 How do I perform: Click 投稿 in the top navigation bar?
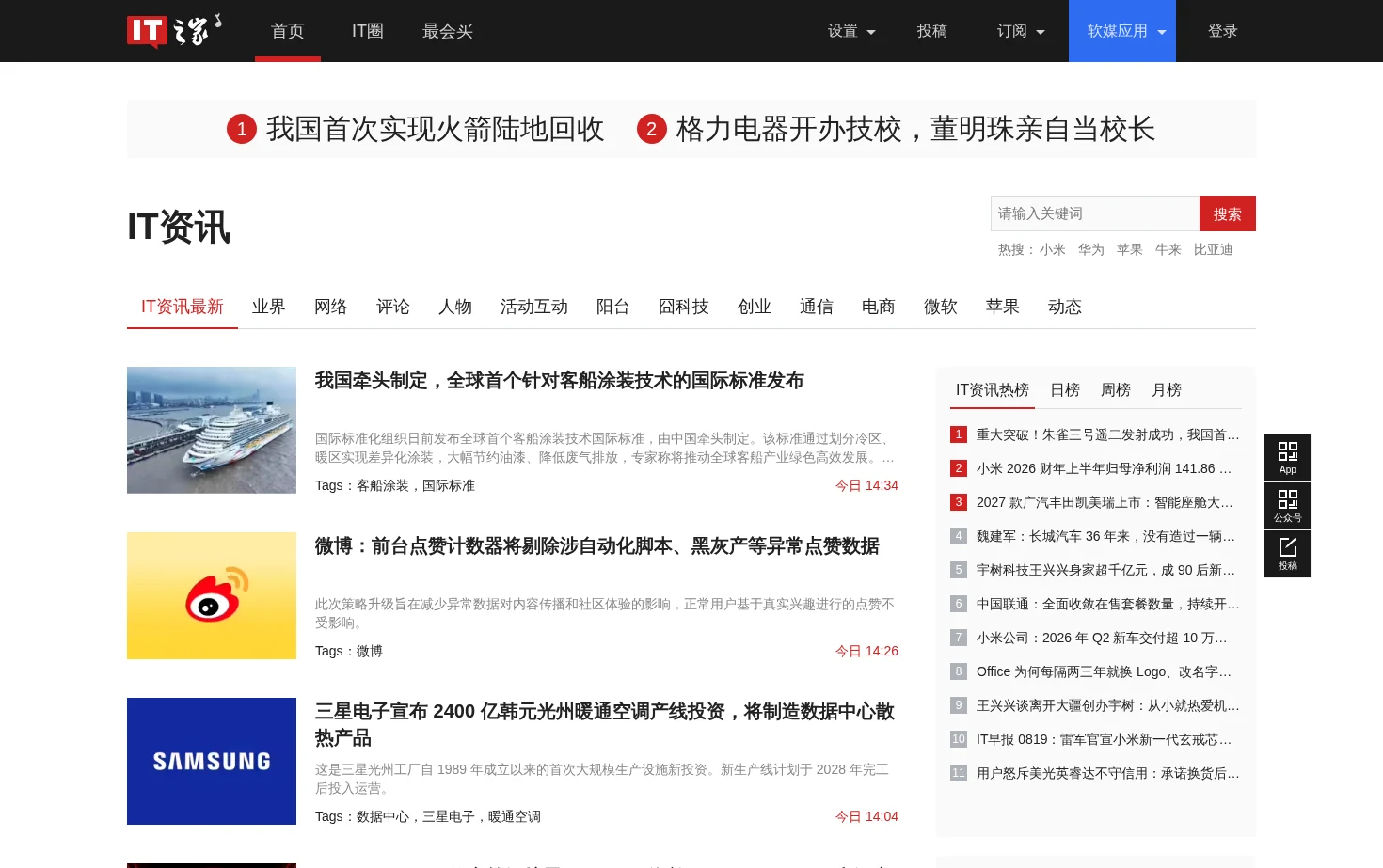932,31
